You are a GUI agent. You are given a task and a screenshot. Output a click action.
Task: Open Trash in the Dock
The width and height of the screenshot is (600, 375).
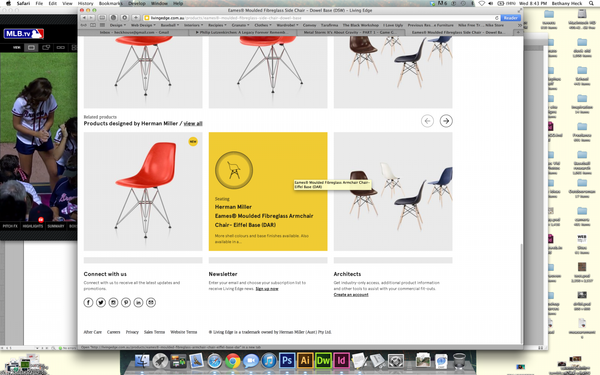click(x=459, y=360)
